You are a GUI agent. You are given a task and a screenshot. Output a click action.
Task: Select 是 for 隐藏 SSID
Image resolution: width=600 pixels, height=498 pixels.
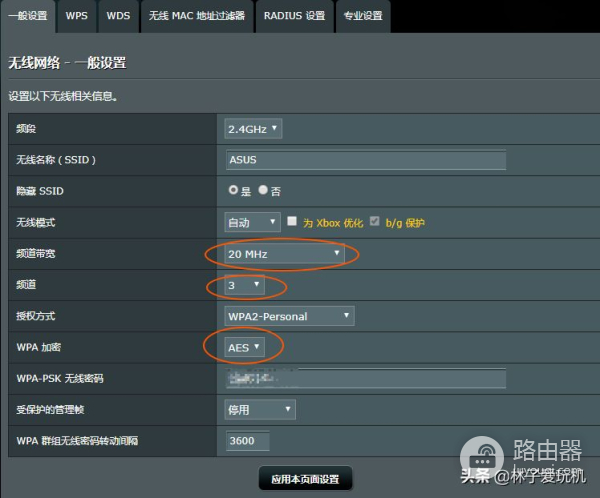tap(233, 189)
